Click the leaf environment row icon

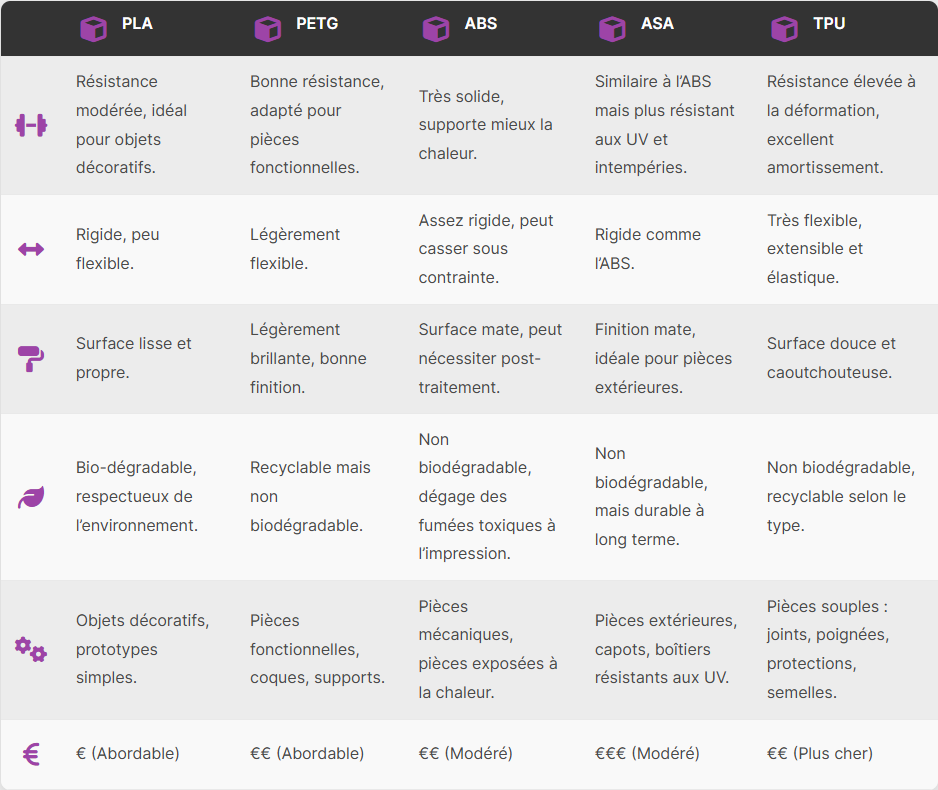(31, 497)
